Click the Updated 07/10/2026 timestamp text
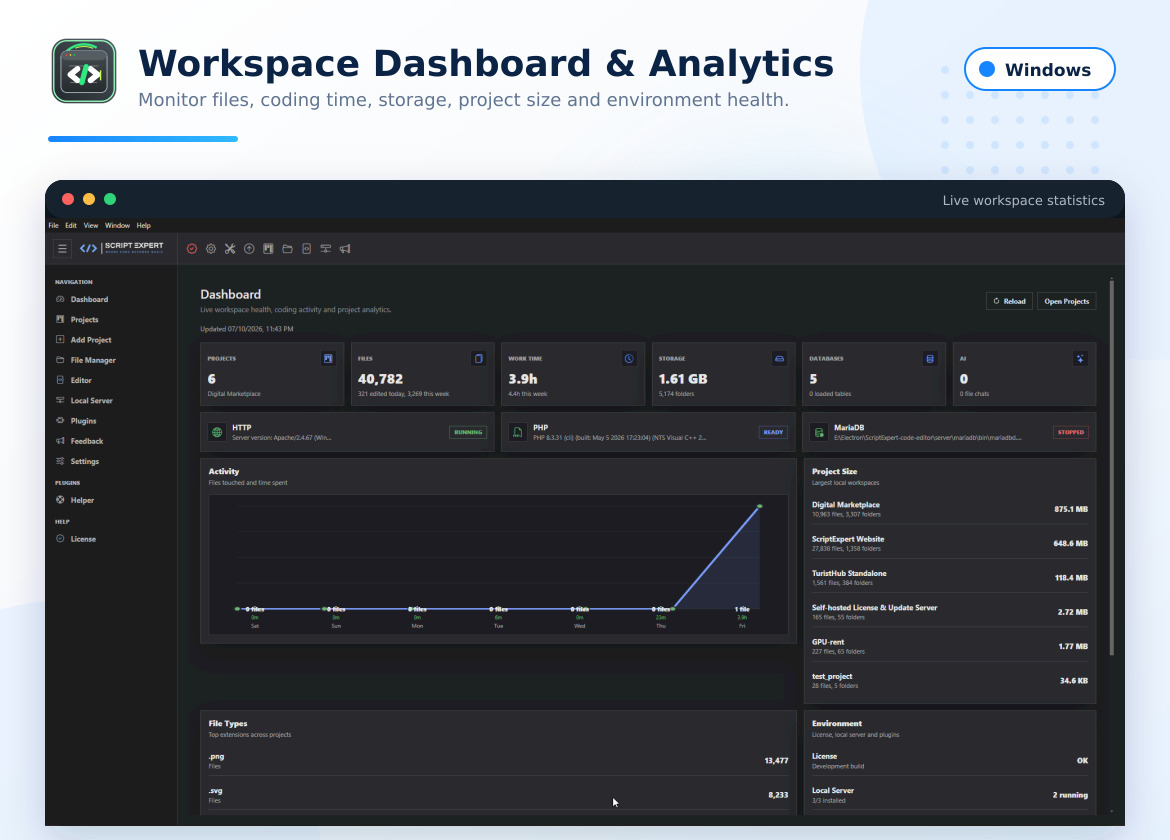Viewport: 1170px width, 840px height. 247,329
